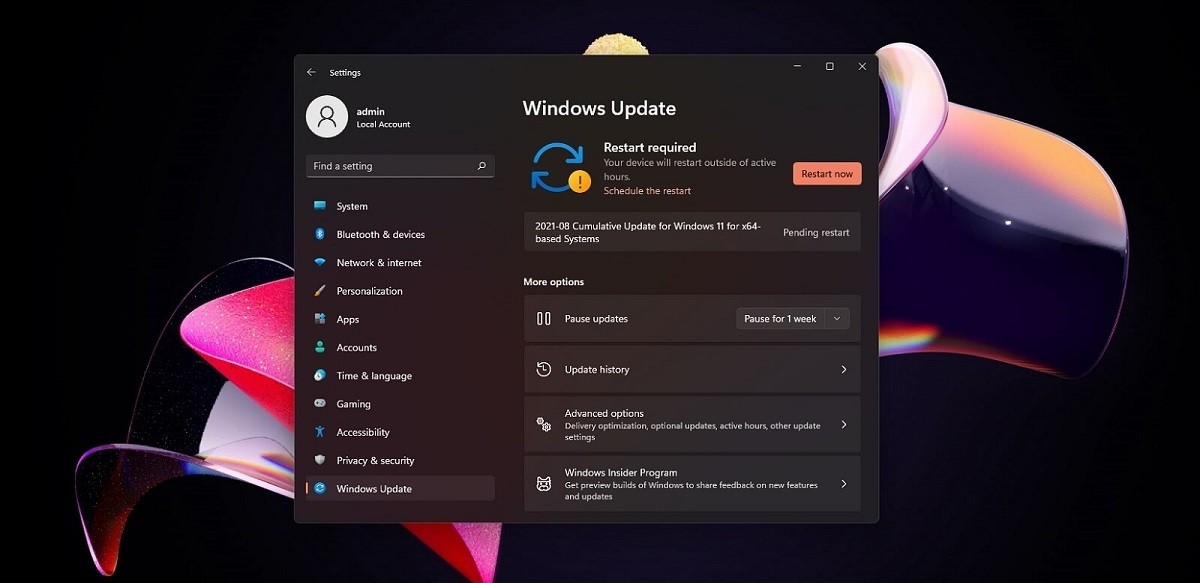This screenshot has width=1200, height=583.
Task: Click the More options label
Action: coord(553,282)
